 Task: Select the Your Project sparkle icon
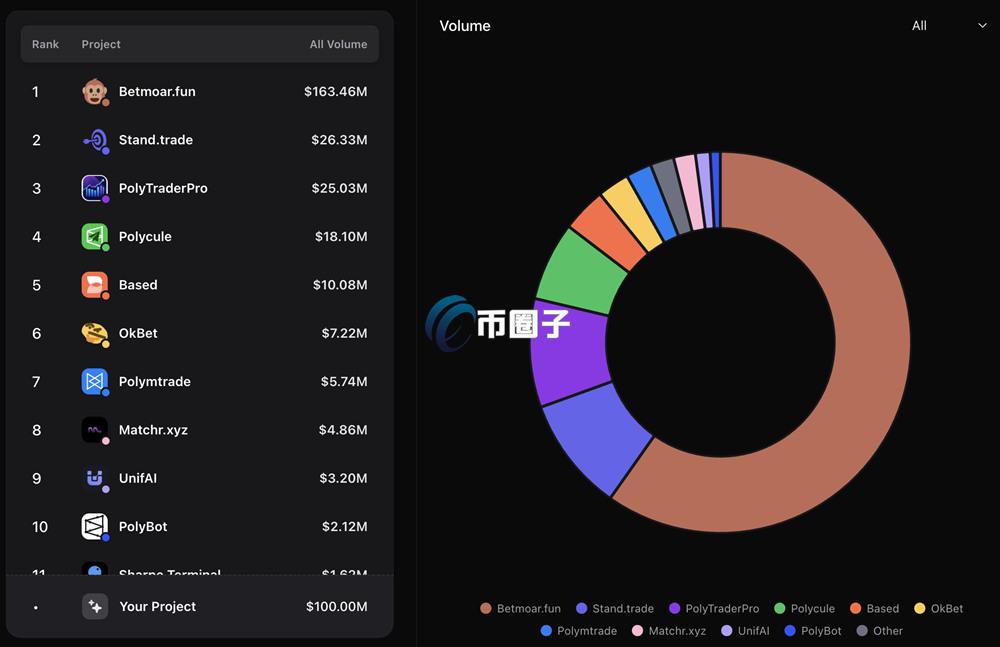(94, 606)
